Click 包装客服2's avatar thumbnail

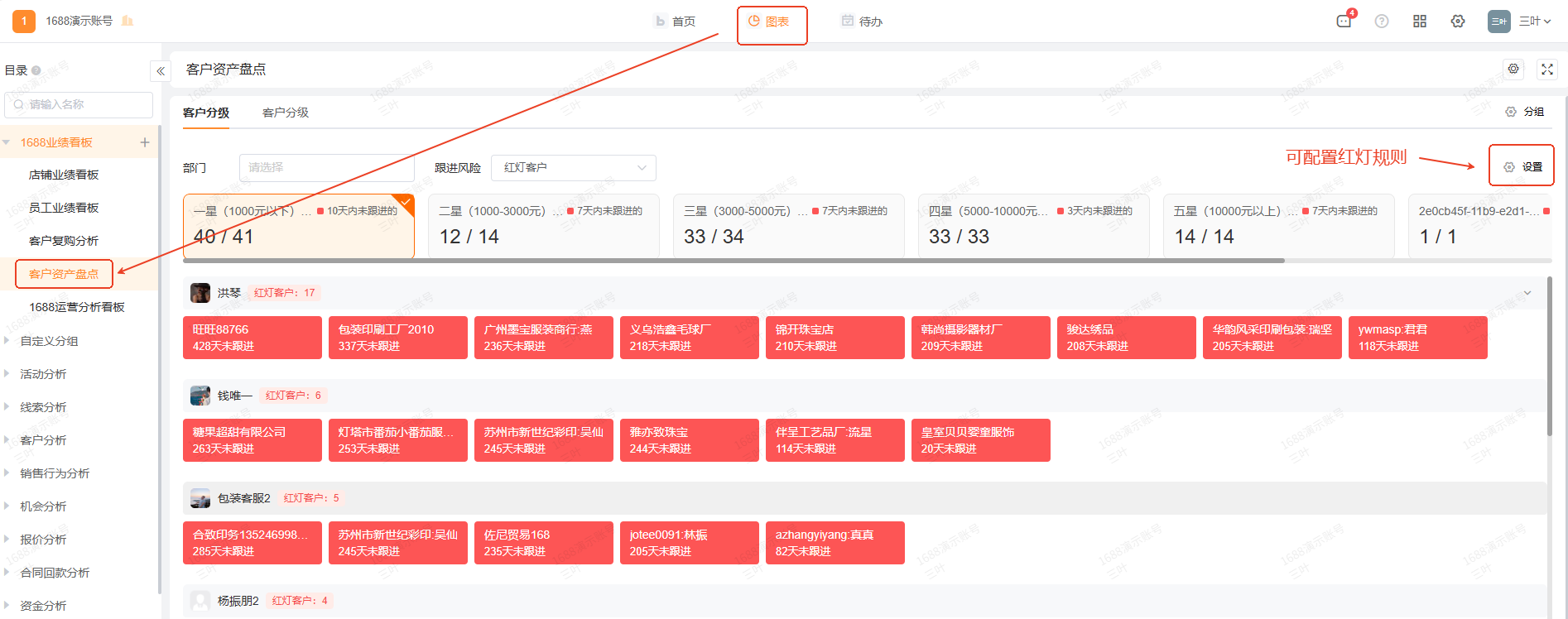point(200,498)
